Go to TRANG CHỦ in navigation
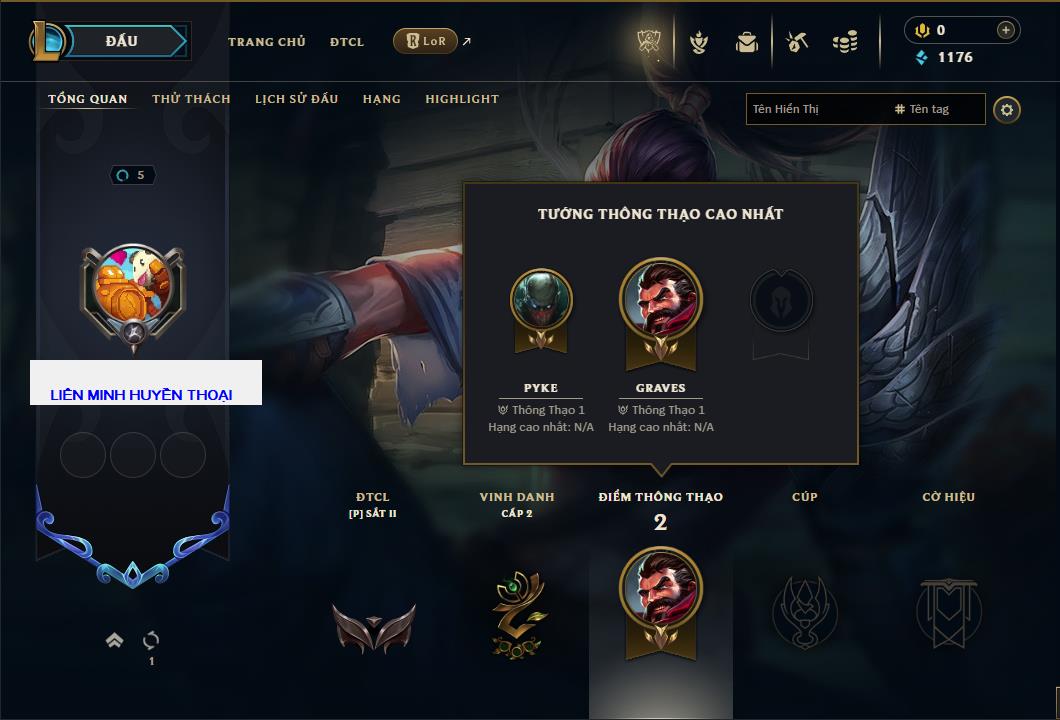 pos(267,42)
